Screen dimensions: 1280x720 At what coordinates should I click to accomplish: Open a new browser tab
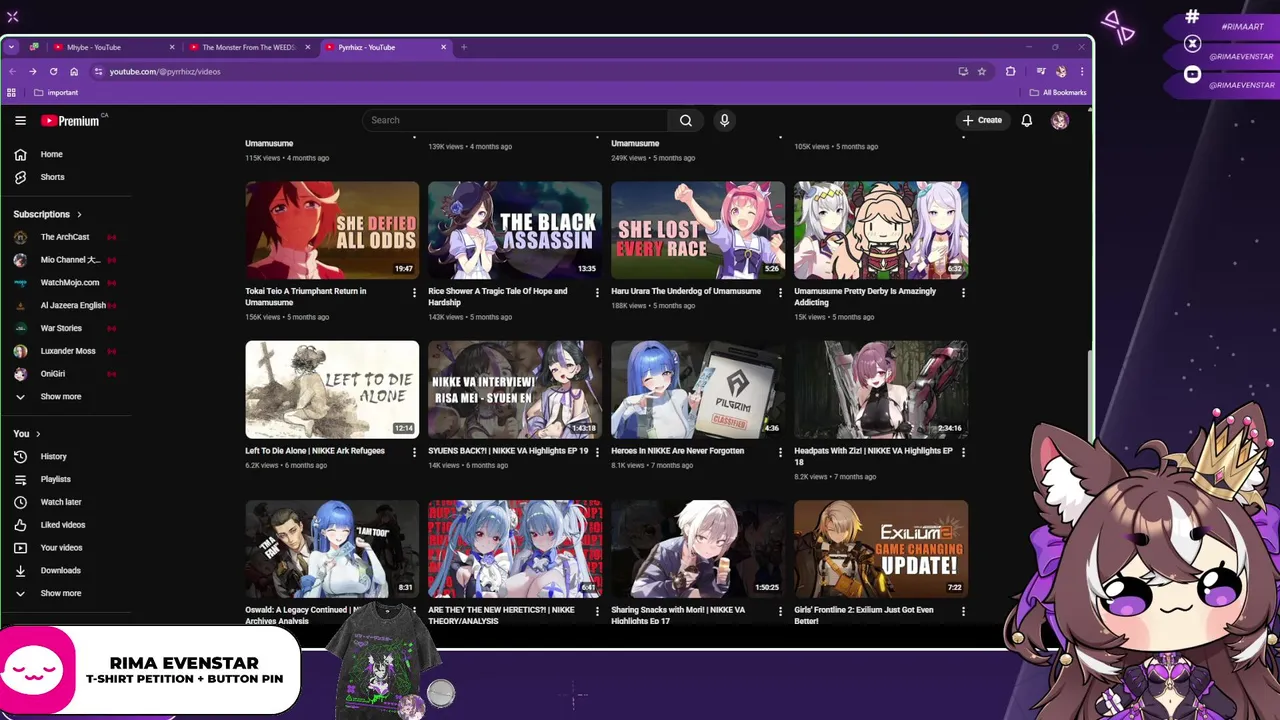[464, 47]
